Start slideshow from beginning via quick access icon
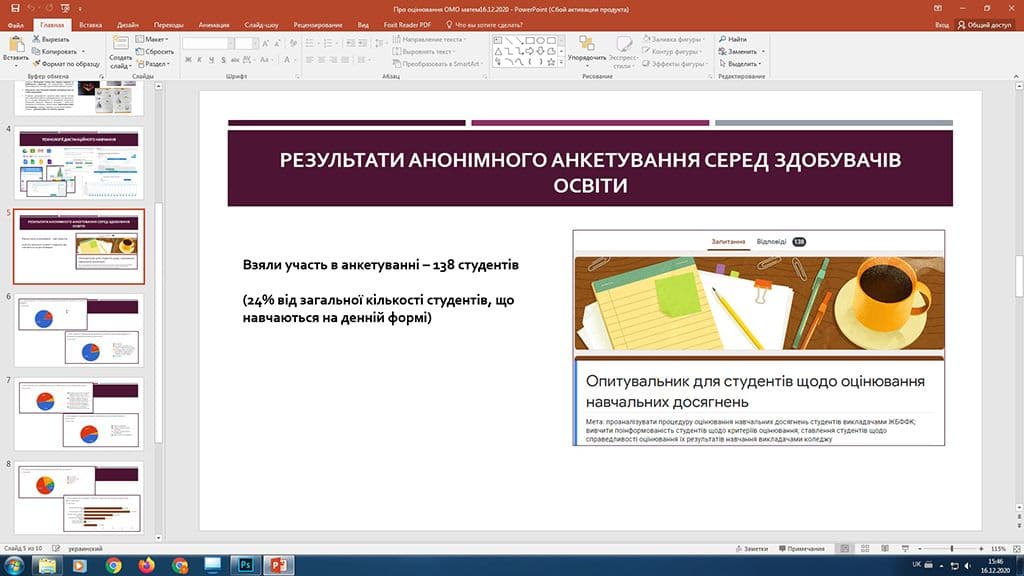The image size is (1024, 576). [x=65, y=8]
